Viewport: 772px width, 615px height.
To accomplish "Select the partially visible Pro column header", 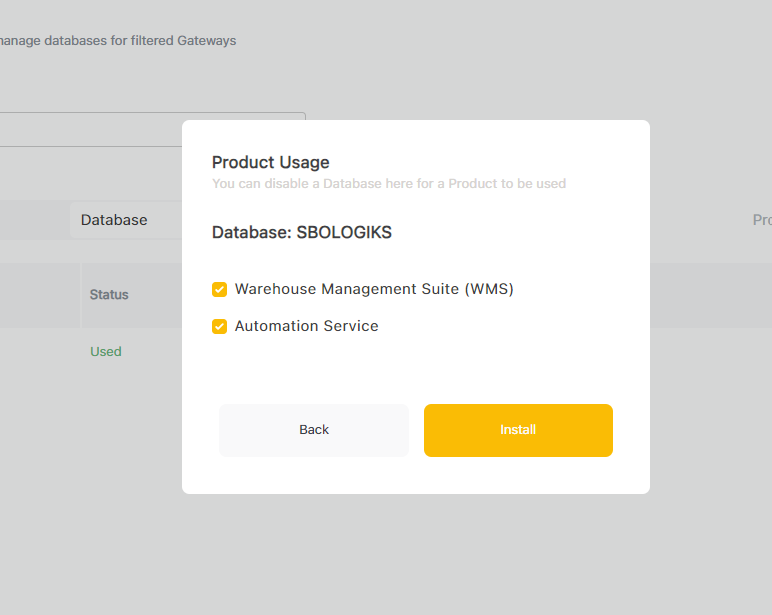I will pos(761,220).
